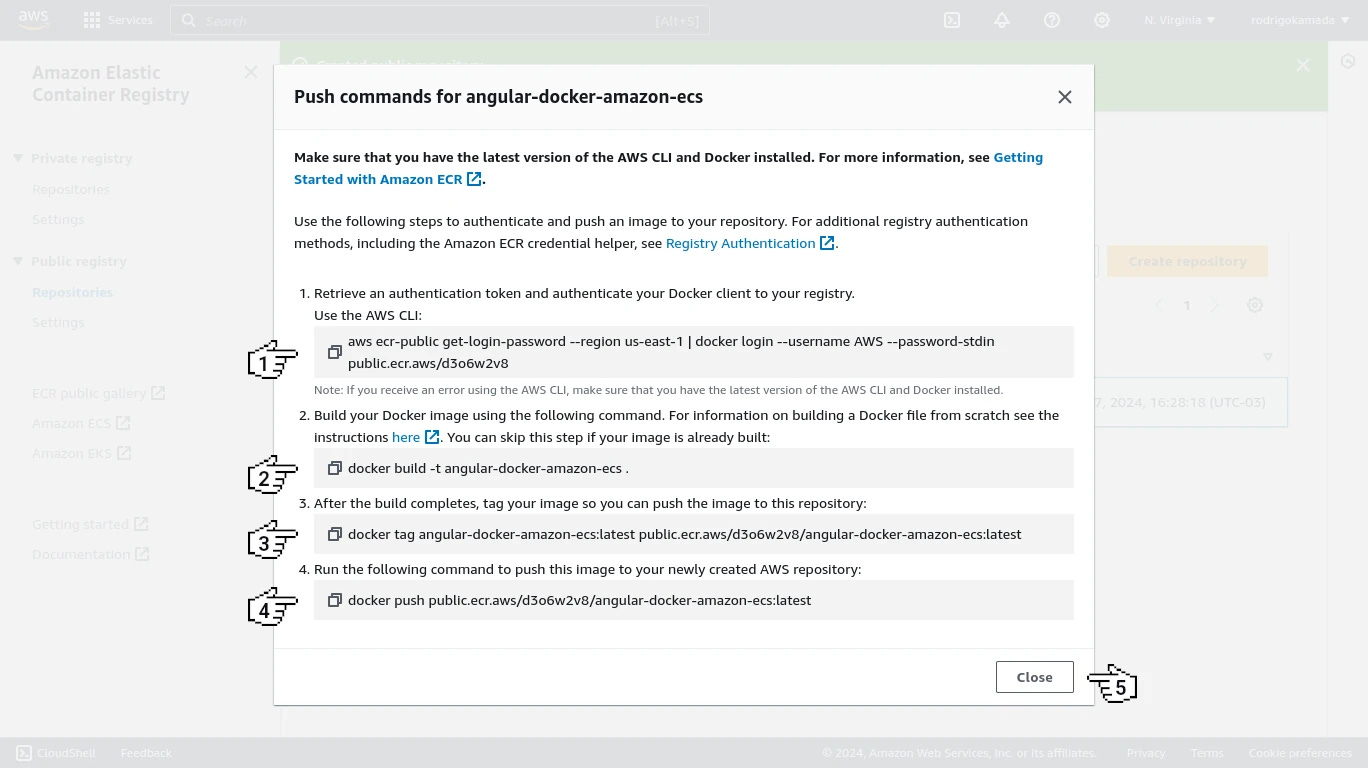
Task: Select Repositories under Public registry
Action: point(72,292)
